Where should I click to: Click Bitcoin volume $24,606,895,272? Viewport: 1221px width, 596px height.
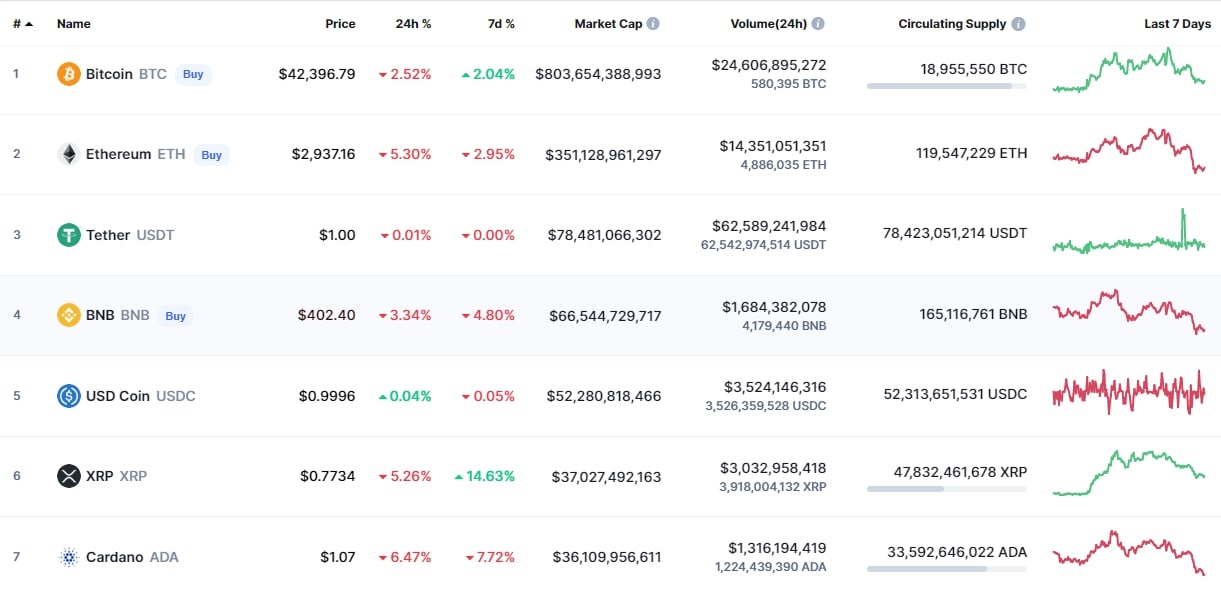769,65
